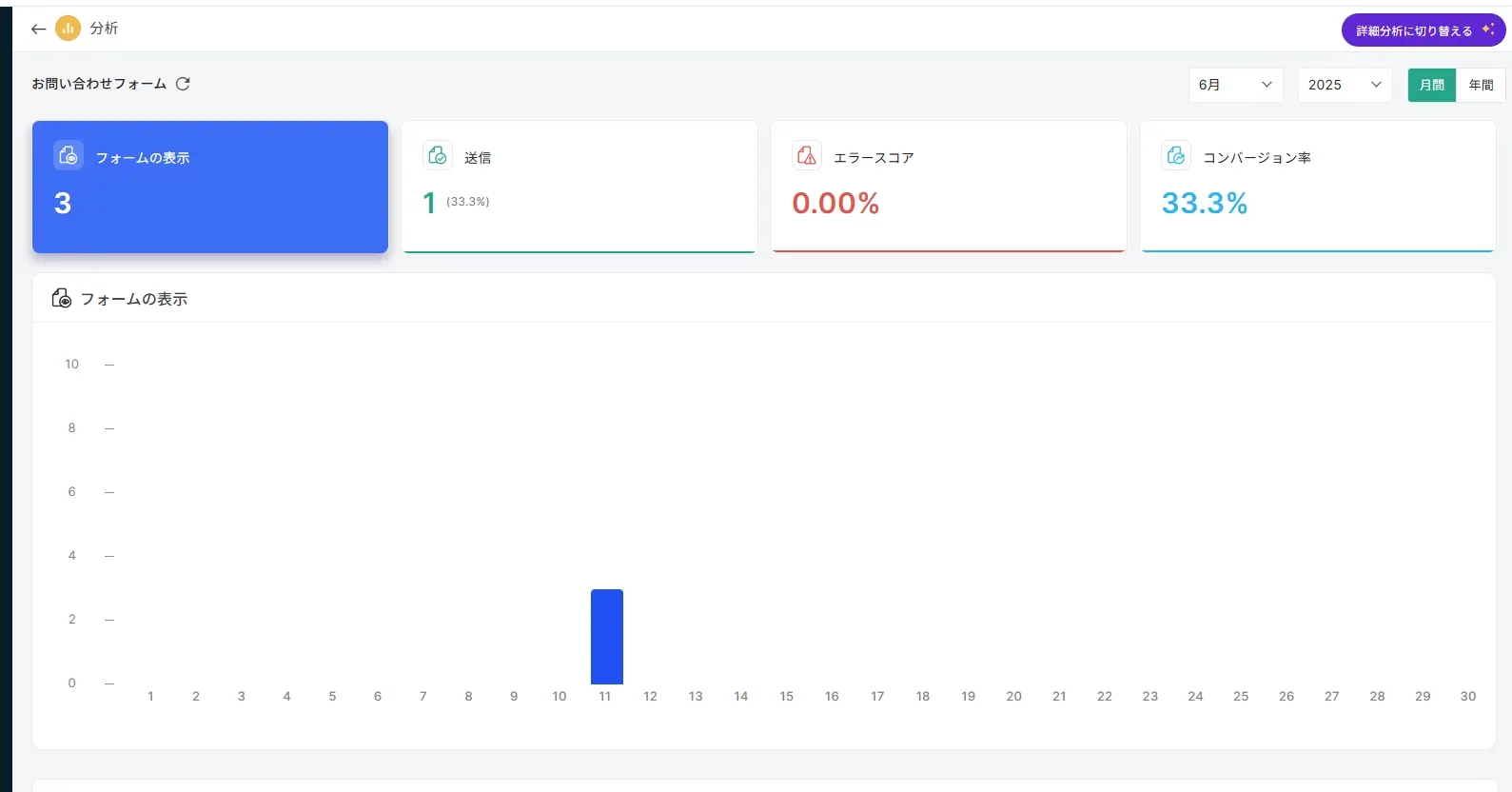
Task: Click the x-axis label 1
Action: coord(150,697)
